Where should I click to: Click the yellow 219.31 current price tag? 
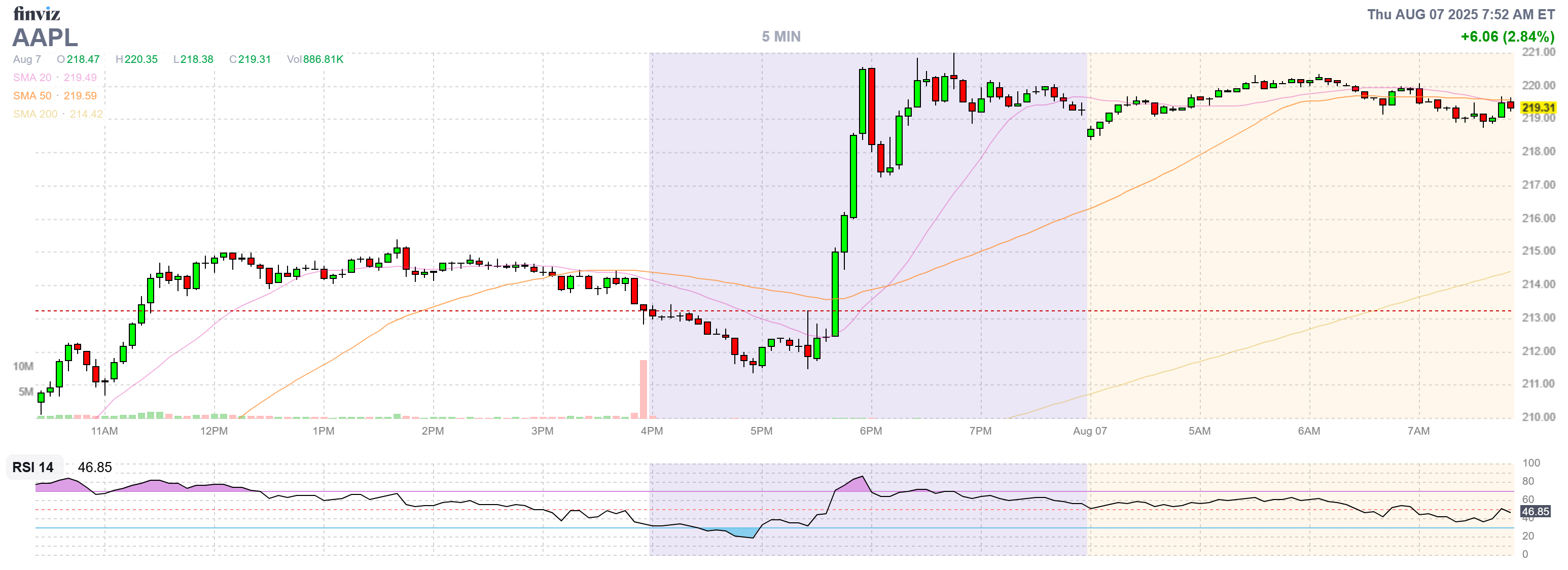coord(1538,108)
